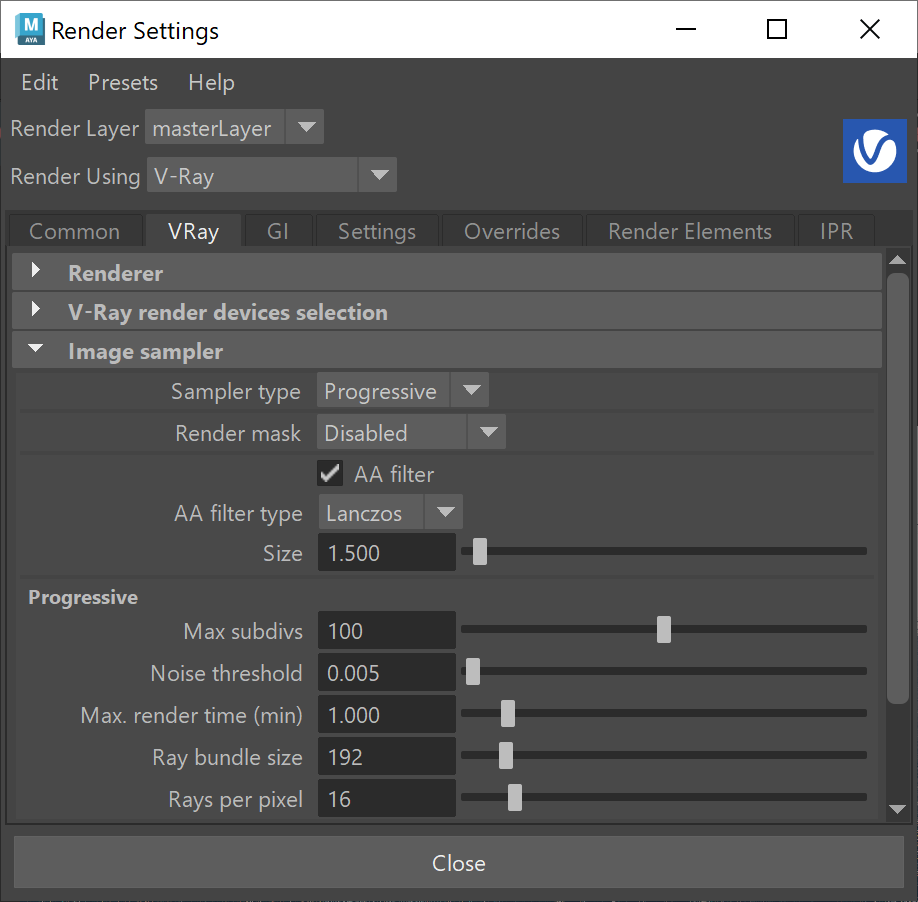
Task: Open the Help menu
Action: pyautogui.click(x=211, y=83)
